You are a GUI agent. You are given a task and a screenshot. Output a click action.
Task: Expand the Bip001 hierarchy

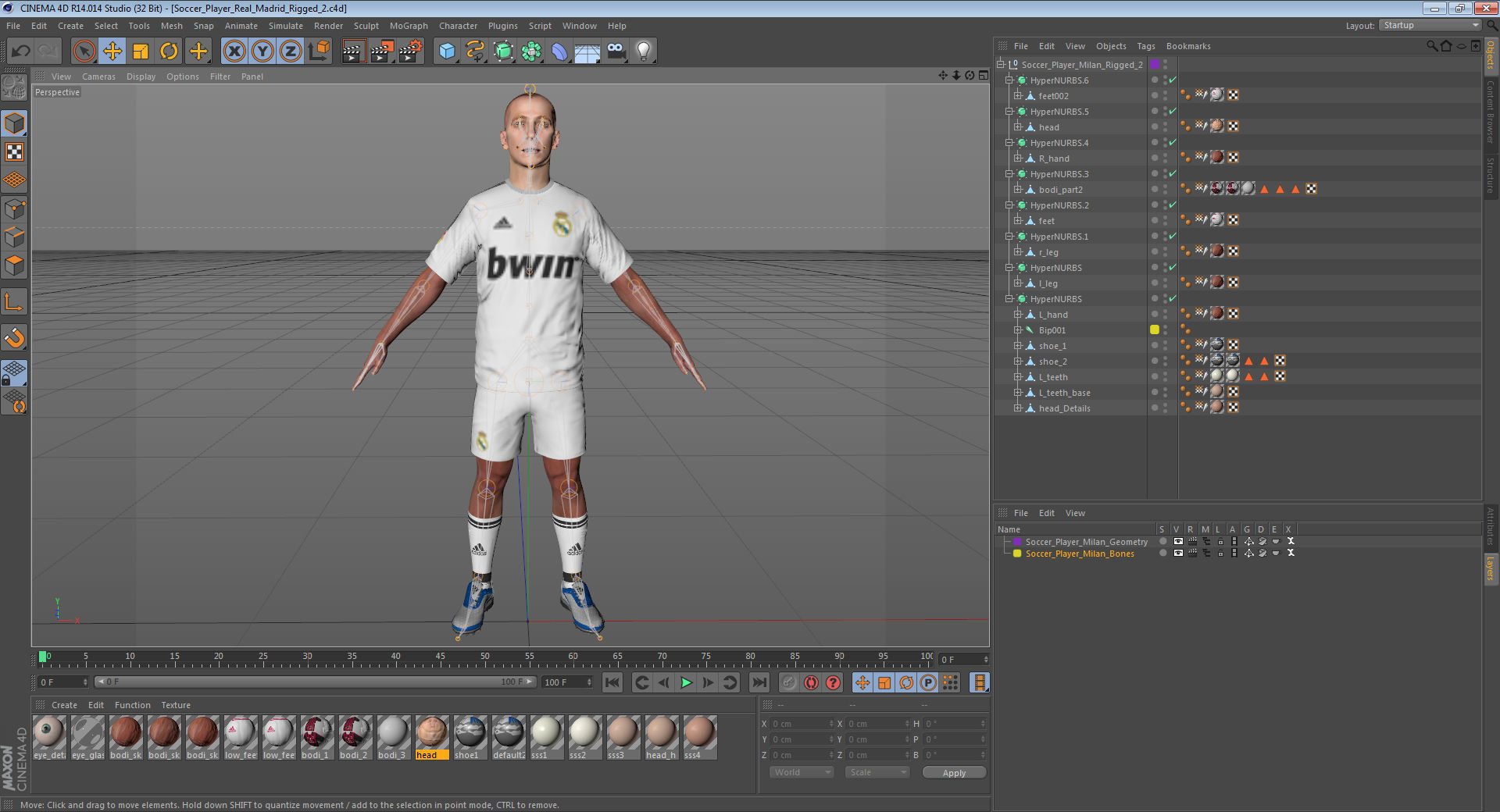pos(1018,329)
